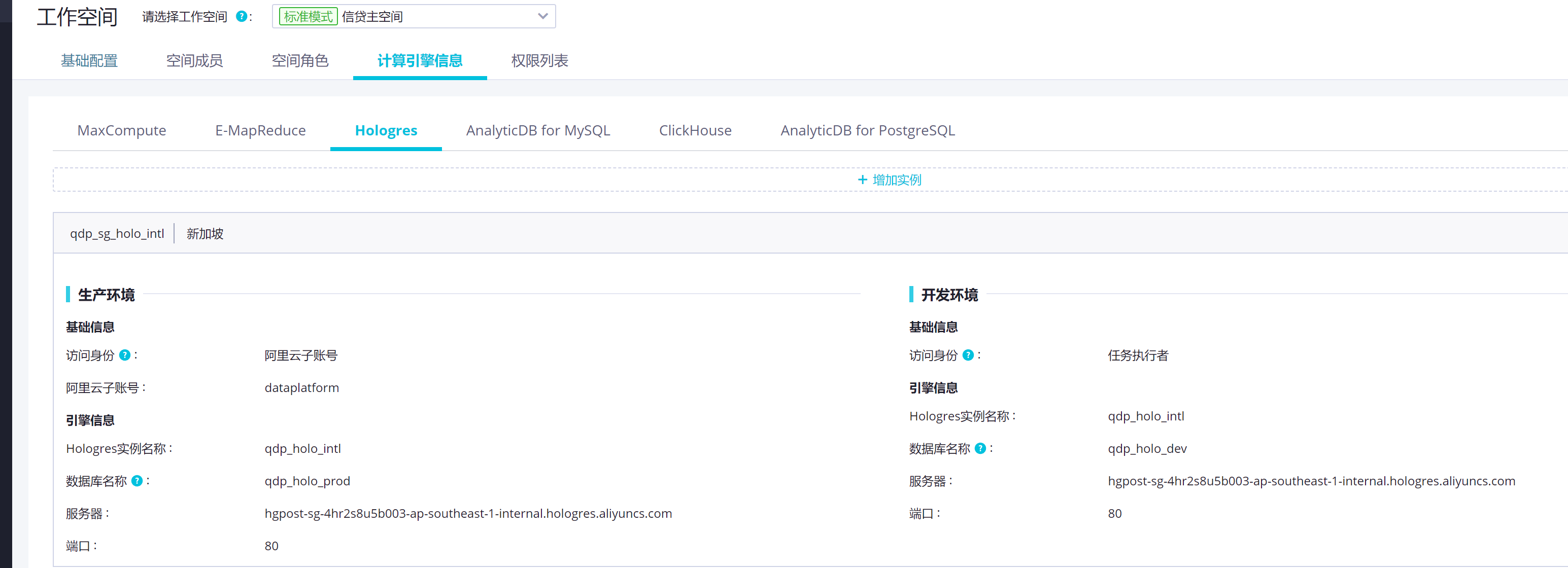This screenshot has width=1568, height=568.
Task: Open the workspace selection dropdown
Action: click(414, 16)
